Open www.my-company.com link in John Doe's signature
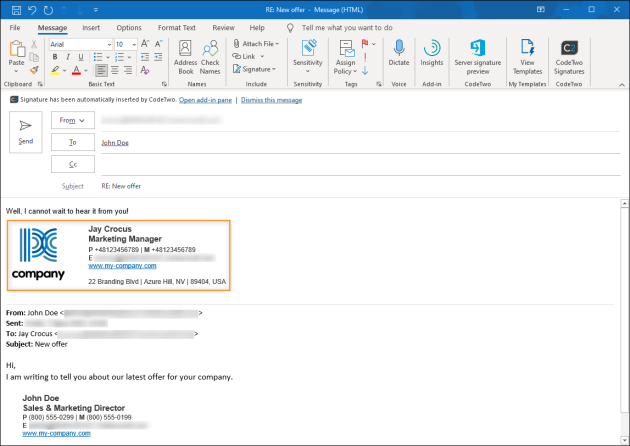This screenshot has height=446, width=630. click(x=57, y=433)
